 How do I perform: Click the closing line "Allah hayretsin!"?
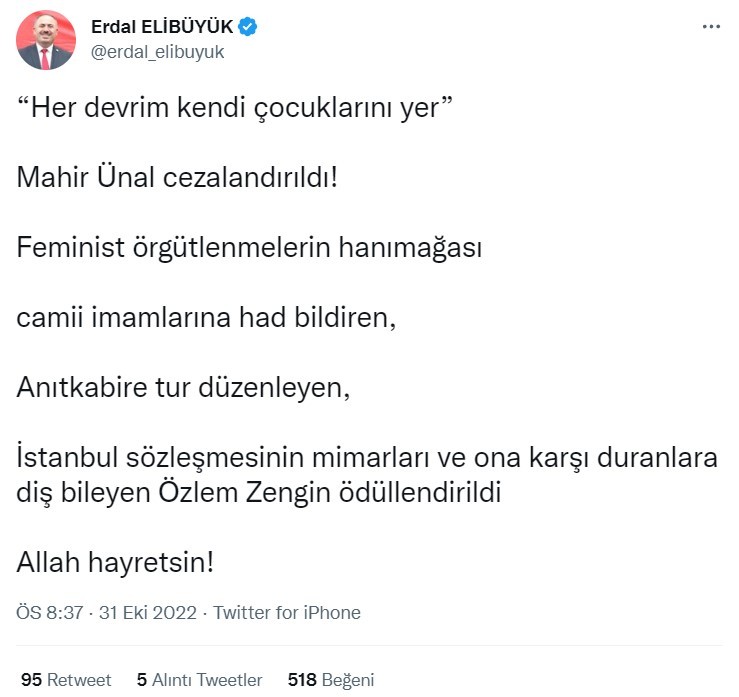coord(115,562)
